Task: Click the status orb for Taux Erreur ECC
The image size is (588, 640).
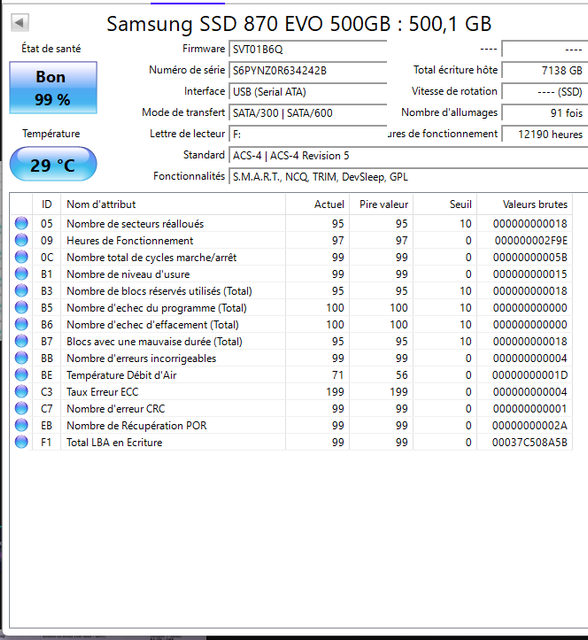Action: tap(21, 391)
